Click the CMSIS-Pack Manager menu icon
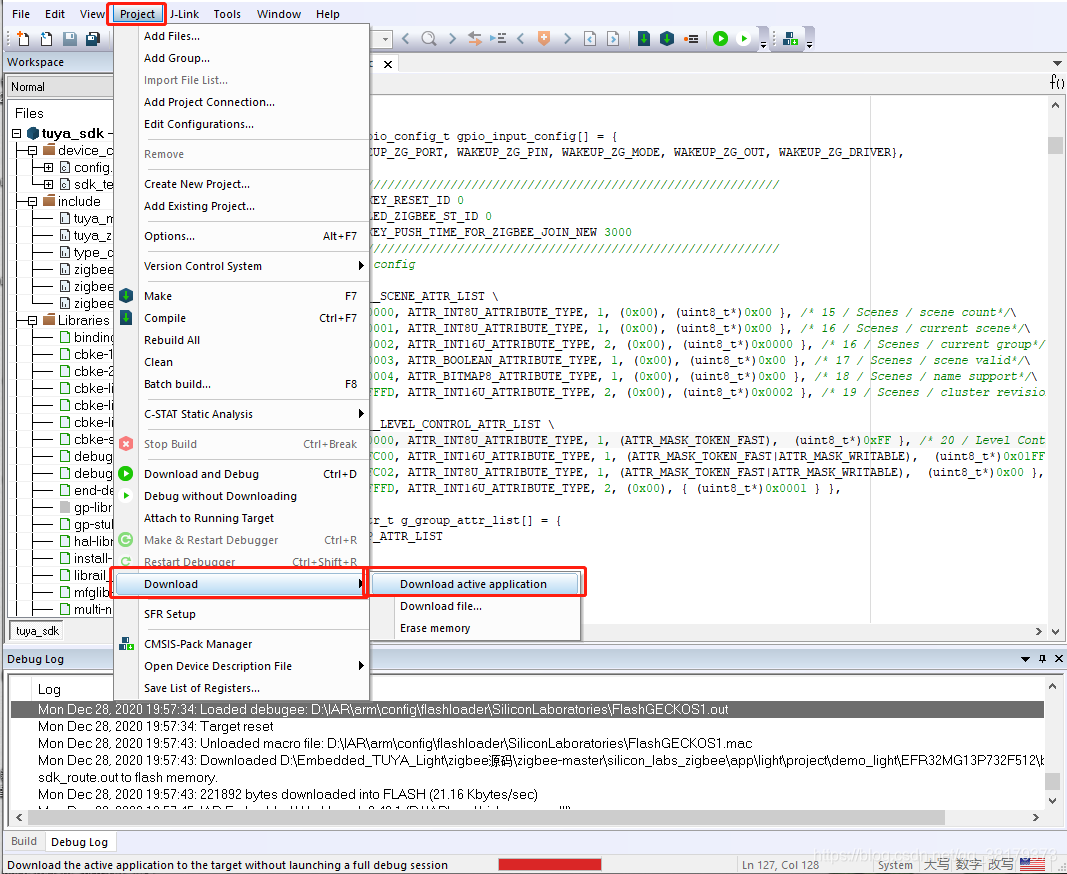This screenshot has width=1067, height=874. coord(126,644)
